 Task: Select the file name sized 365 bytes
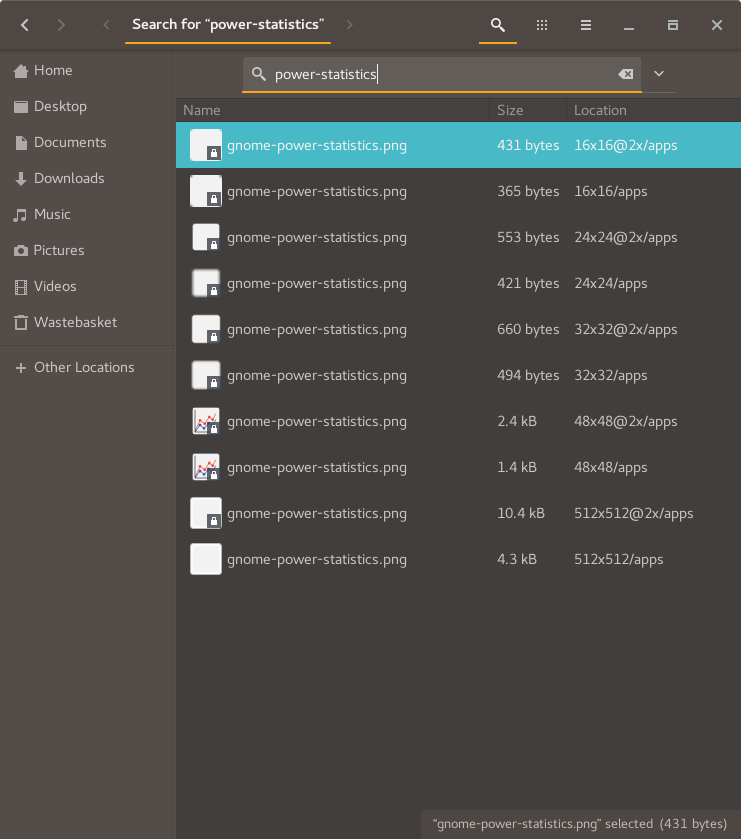[x=317, y=192]
